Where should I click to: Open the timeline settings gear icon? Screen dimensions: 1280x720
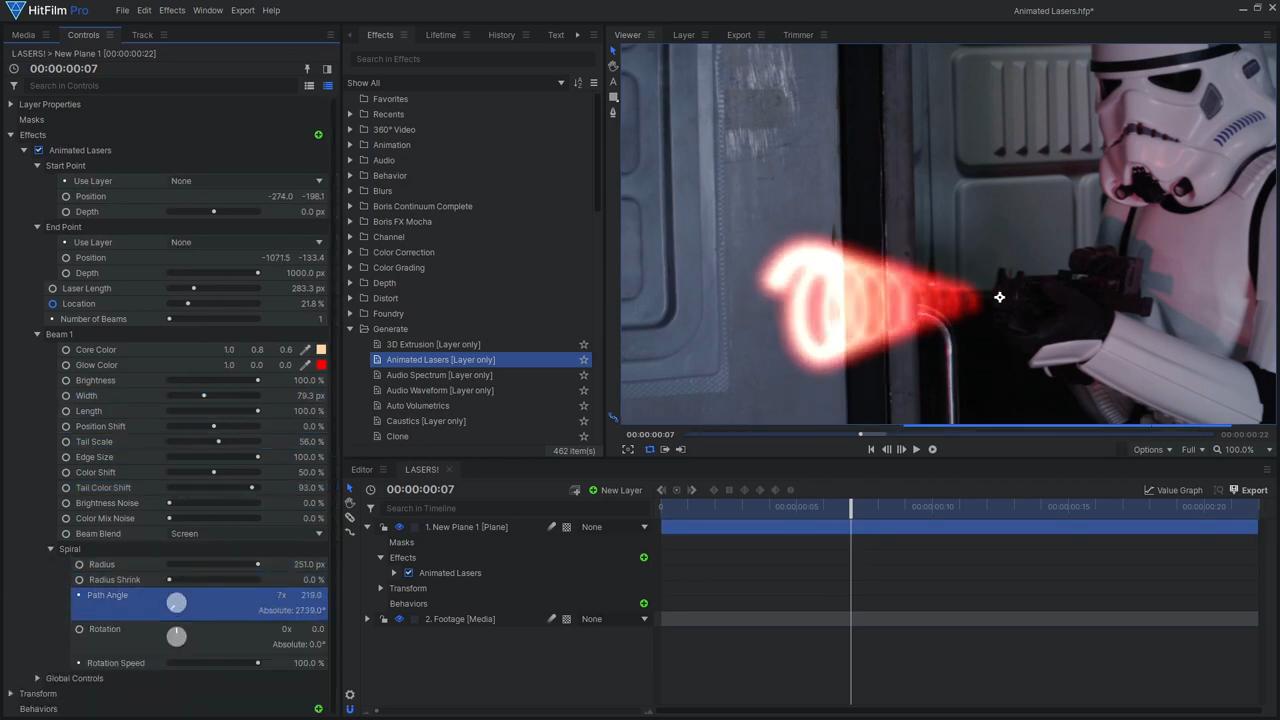click(349, 695)
